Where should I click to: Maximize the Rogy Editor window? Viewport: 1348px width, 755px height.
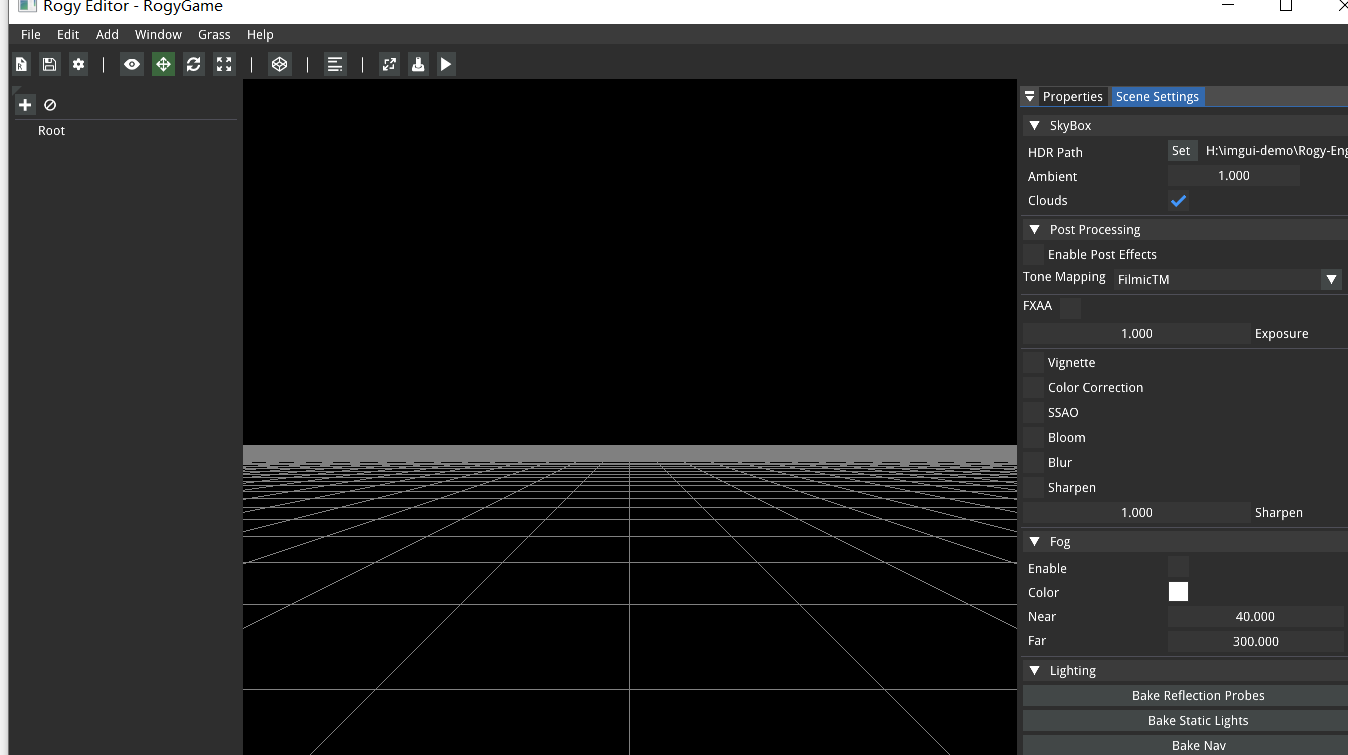coord(1286,6)
